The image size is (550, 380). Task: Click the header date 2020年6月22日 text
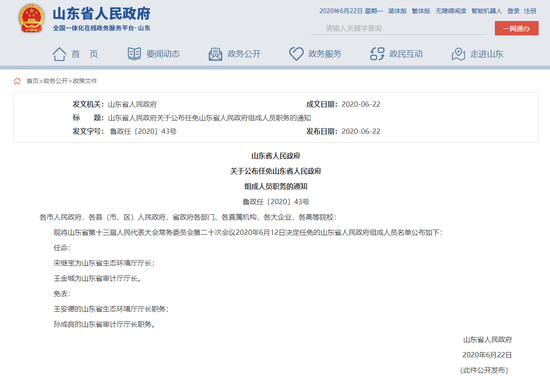(x=341, y=11)
